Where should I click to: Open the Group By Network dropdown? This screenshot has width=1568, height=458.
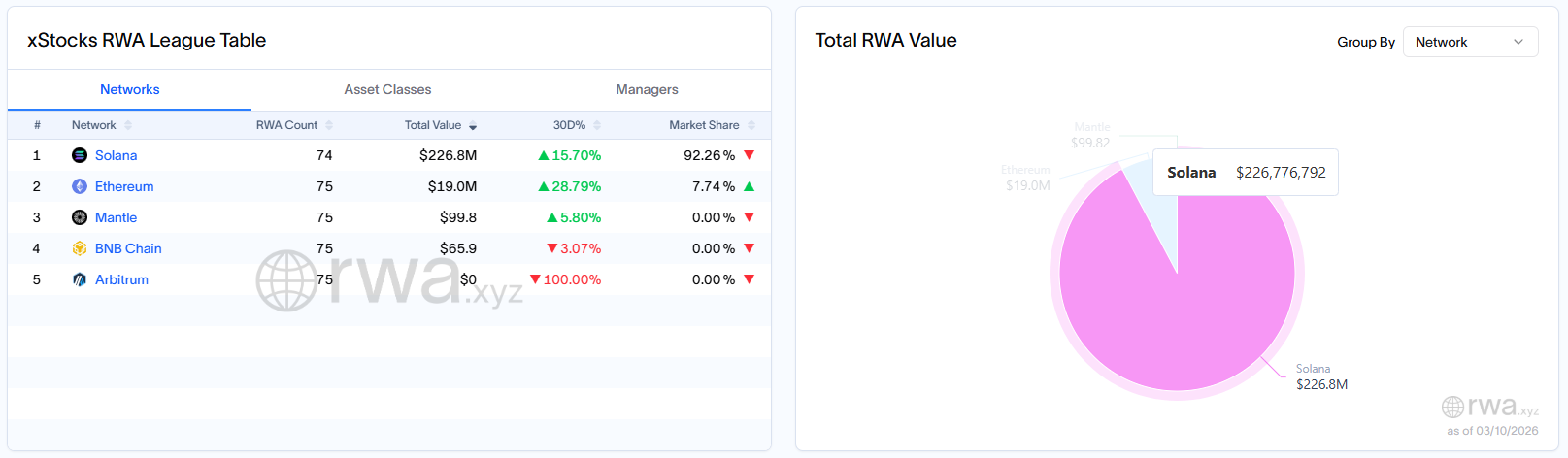pyautogui.click(x=1470, y=42)
